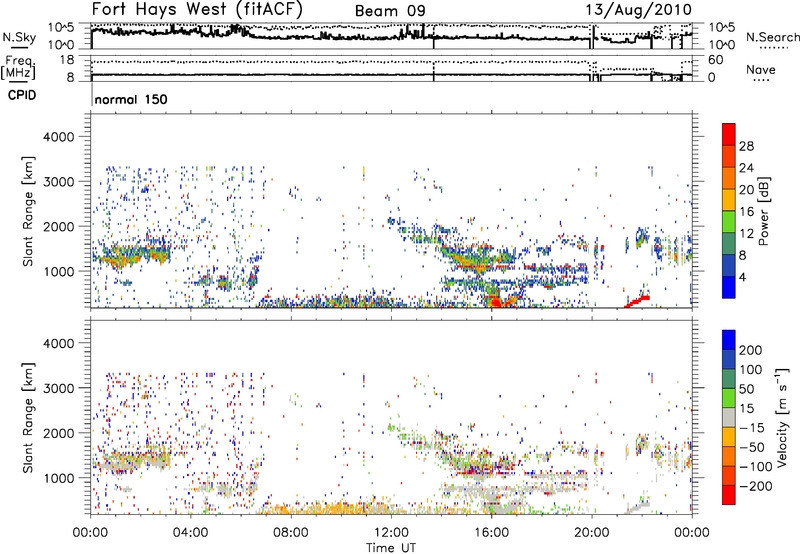The image size is (800, 554).
Task: Click the '12:00' time tick label
Action: pos(391,532)
